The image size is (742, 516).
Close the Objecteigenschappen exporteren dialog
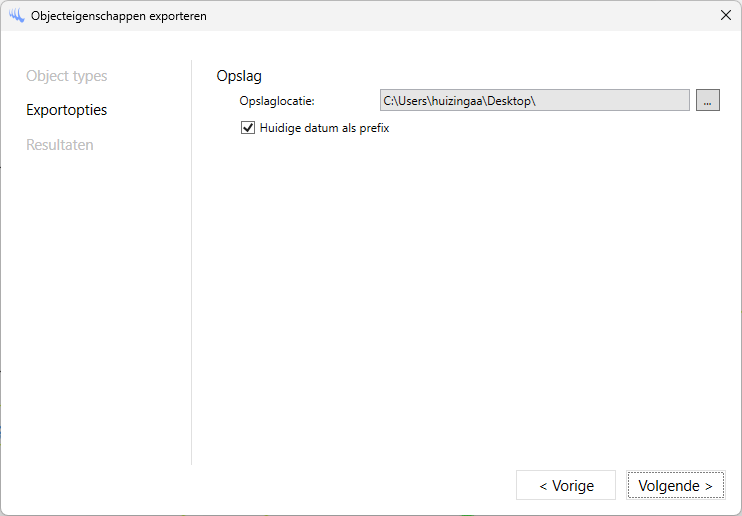click(x=725, y=15)
